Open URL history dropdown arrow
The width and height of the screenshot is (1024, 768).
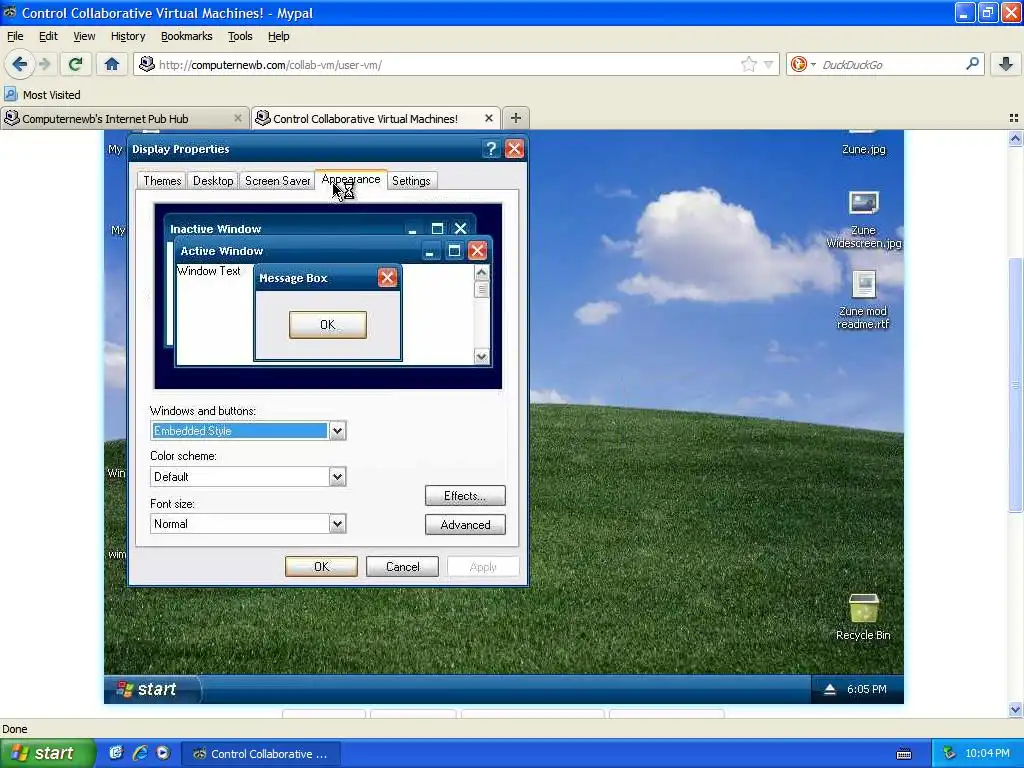point(769,64)
